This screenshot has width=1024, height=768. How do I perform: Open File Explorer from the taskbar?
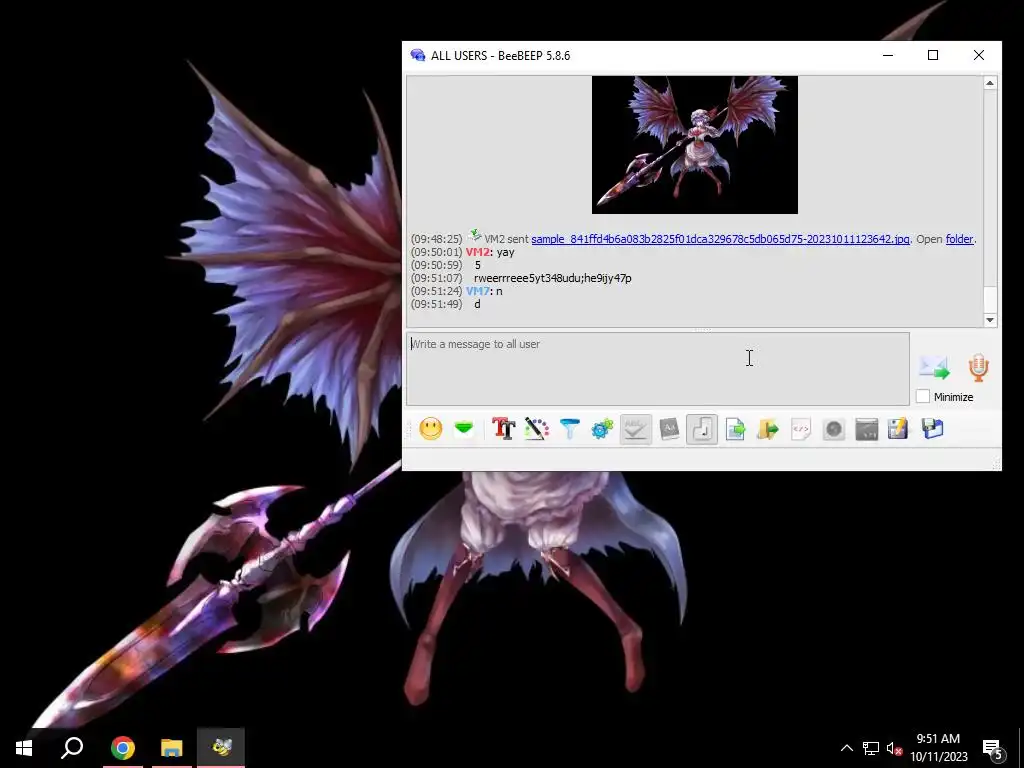(172, 748)
